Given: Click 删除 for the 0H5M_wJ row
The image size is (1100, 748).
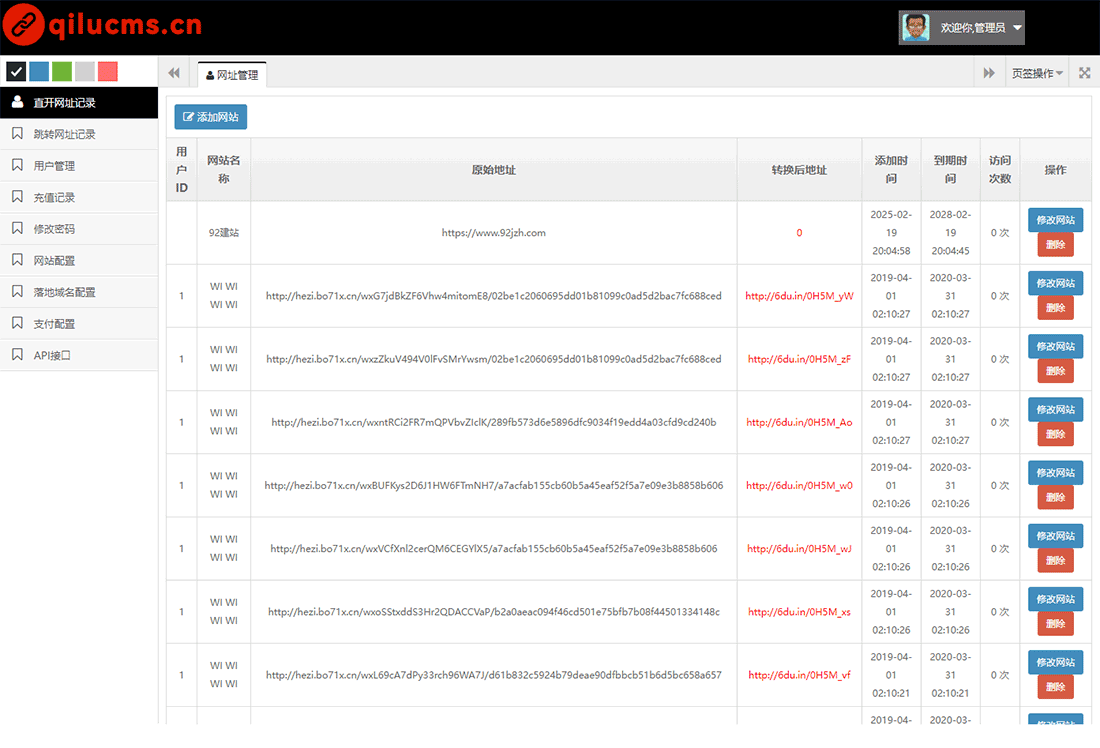Looking at the screenshot, I should click(1056, 560).
